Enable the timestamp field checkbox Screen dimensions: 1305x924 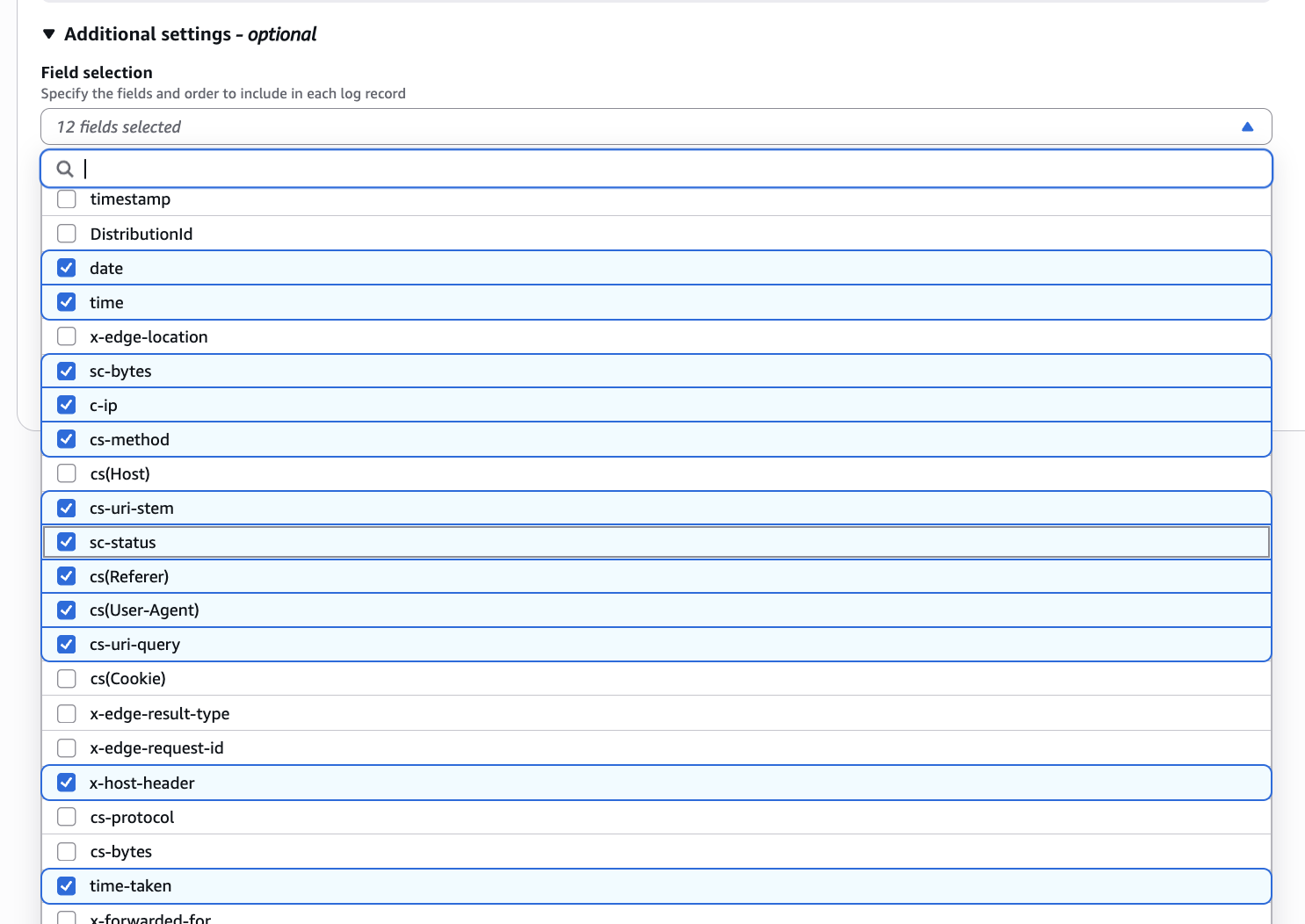tap(66, 199)
